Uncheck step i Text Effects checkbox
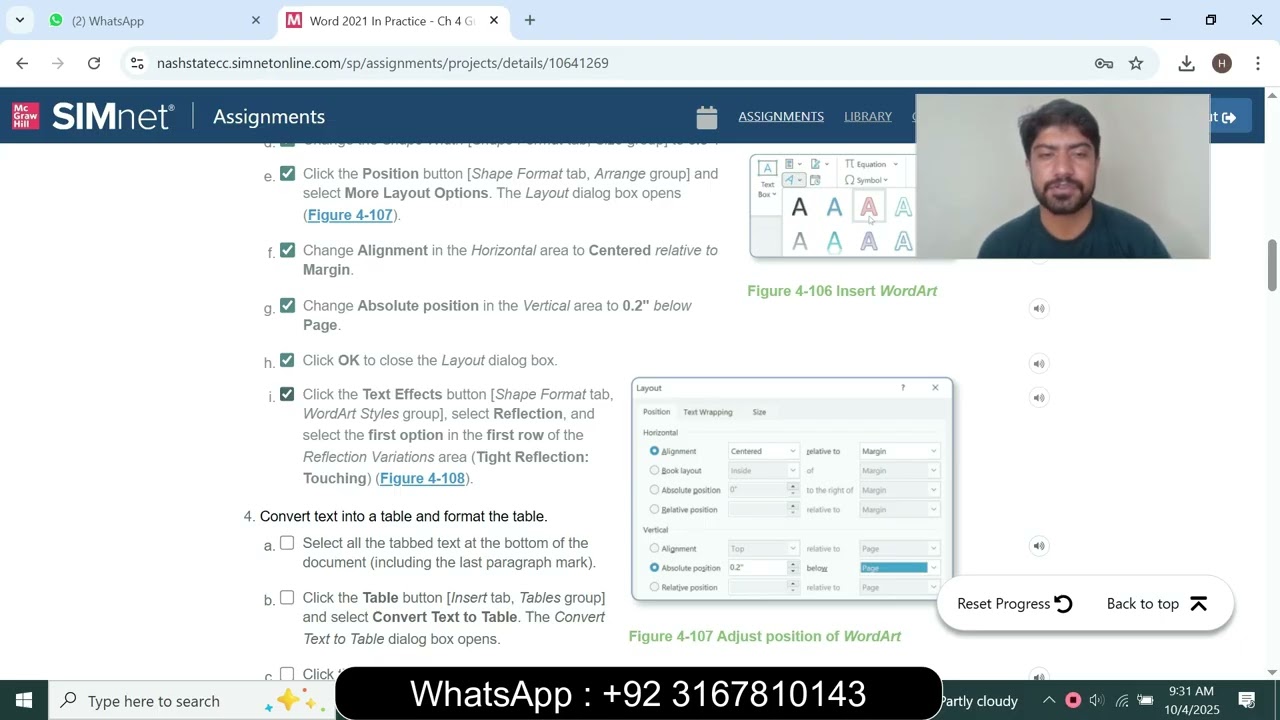 pyautogui.click(x=287, y=394)
